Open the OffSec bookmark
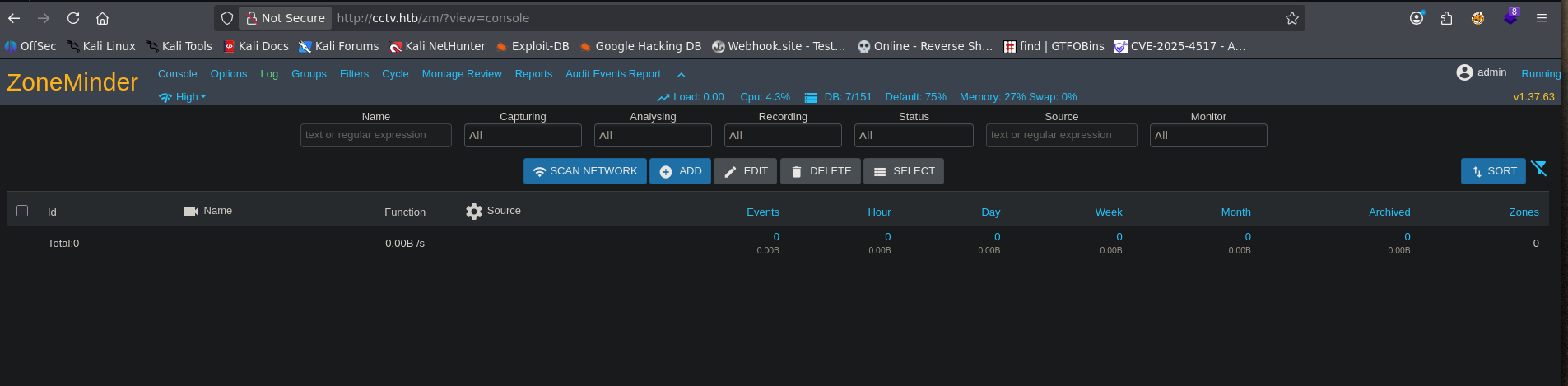Viewport: 1568px width, 386px height. pos(30,47)
